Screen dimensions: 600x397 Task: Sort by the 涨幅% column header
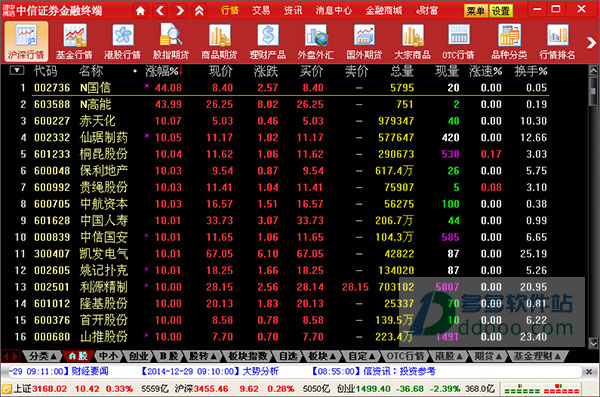click(164, 71)
